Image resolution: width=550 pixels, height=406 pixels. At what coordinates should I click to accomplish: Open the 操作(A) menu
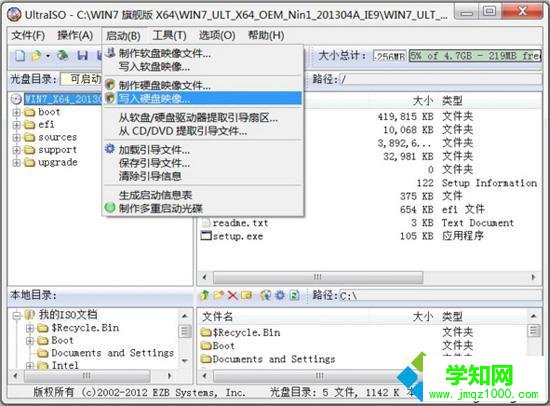coord(75,35)
